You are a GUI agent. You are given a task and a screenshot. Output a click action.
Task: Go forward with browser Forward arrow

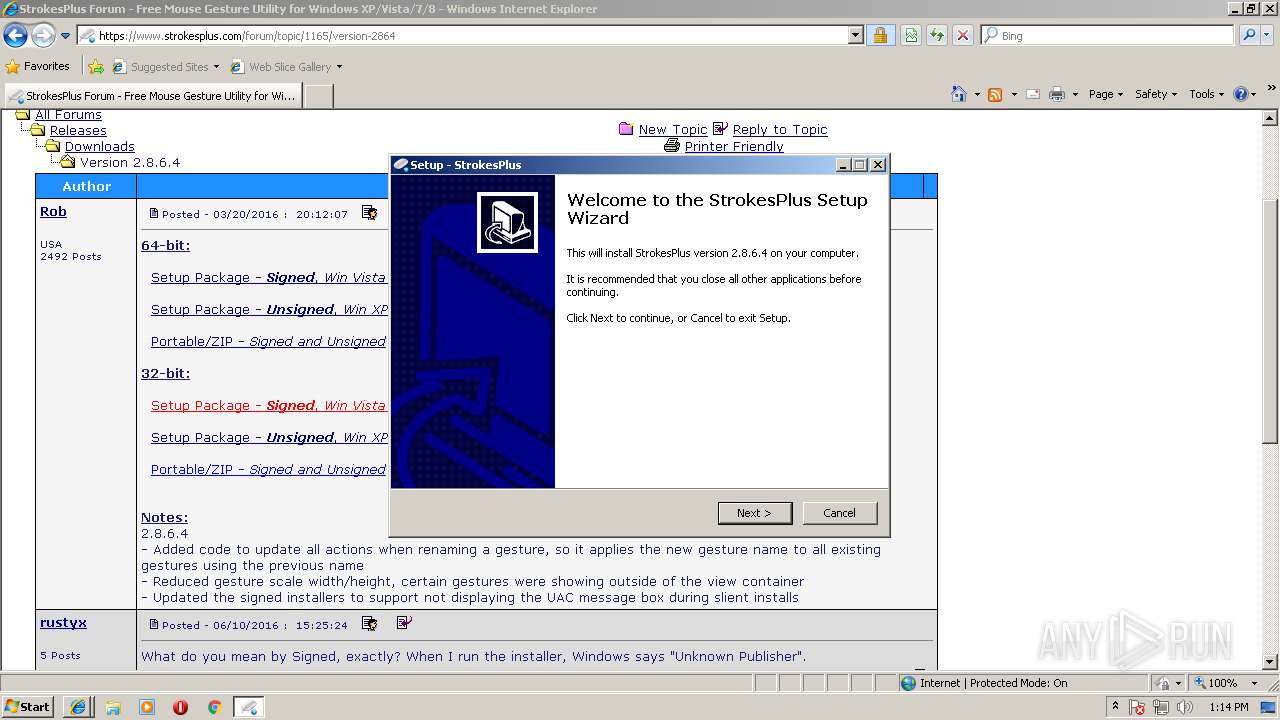tap(43, 36)
